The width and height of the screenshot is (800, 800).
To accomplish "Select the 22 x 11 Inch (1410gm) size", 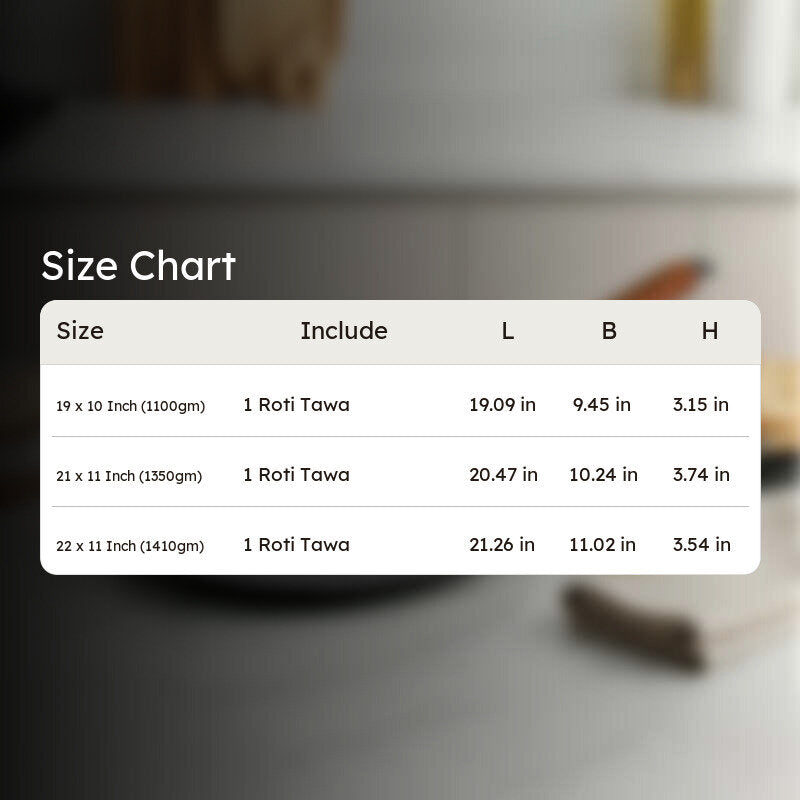I will [130, 546].
